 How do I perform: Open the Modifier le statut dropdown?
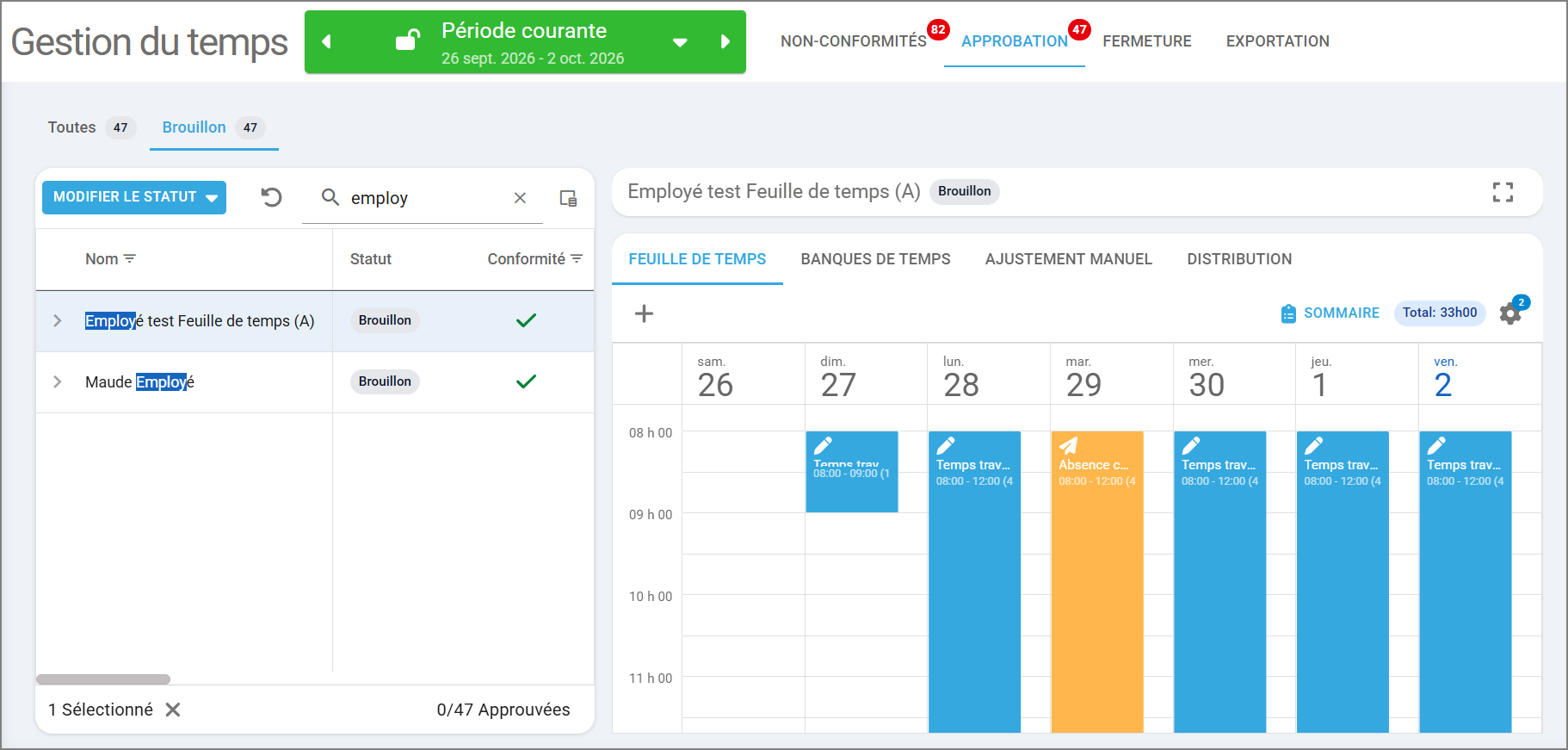134,197
